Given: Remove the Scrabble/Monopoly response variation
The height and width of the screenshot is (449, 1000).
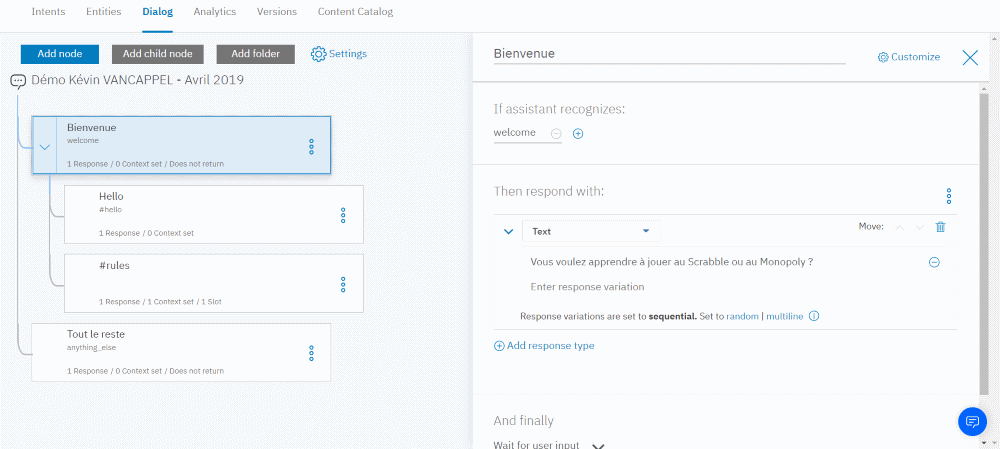Looking at the screenshot, I should pos(934,262).
